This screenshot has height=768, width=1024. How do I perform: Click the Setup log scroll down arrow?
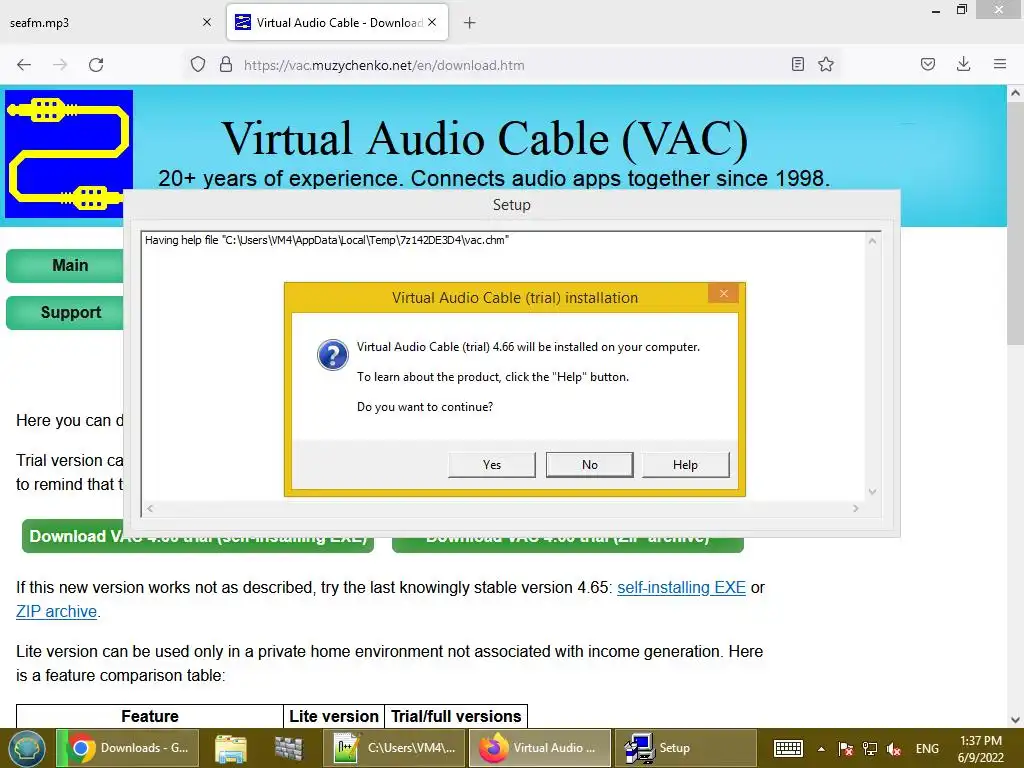click(x=872, y=492)
